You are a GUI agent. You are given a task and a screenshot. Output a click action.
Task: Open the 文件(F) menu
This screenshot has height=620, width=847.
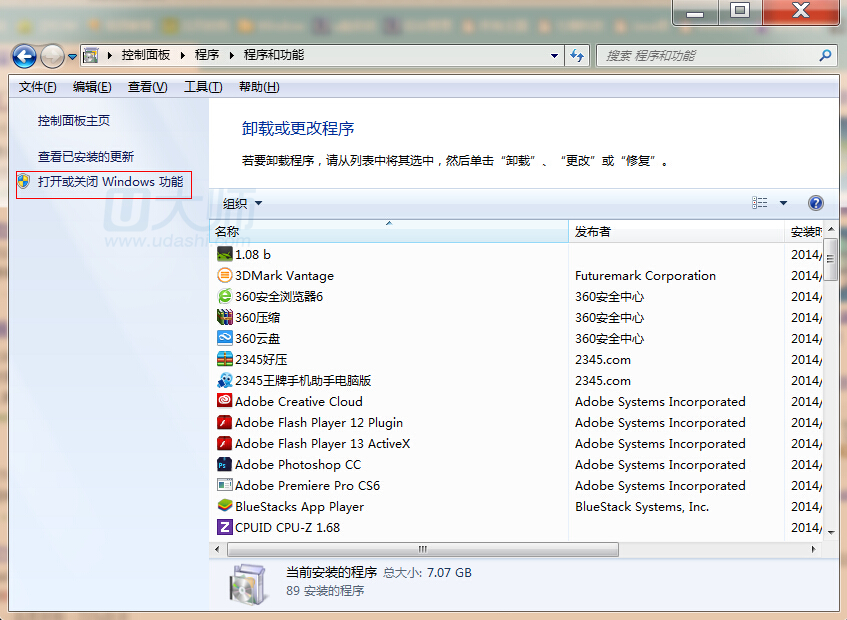coord(37,87)
